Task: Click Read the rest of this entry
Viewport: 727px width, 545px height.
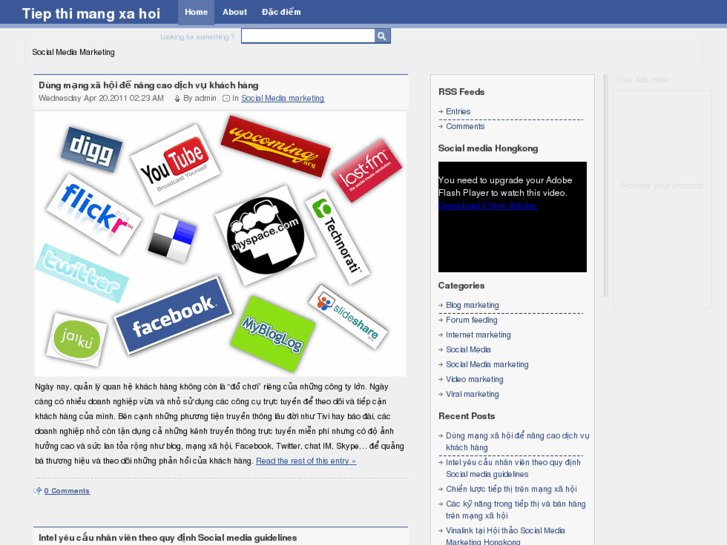Action: 306,461
